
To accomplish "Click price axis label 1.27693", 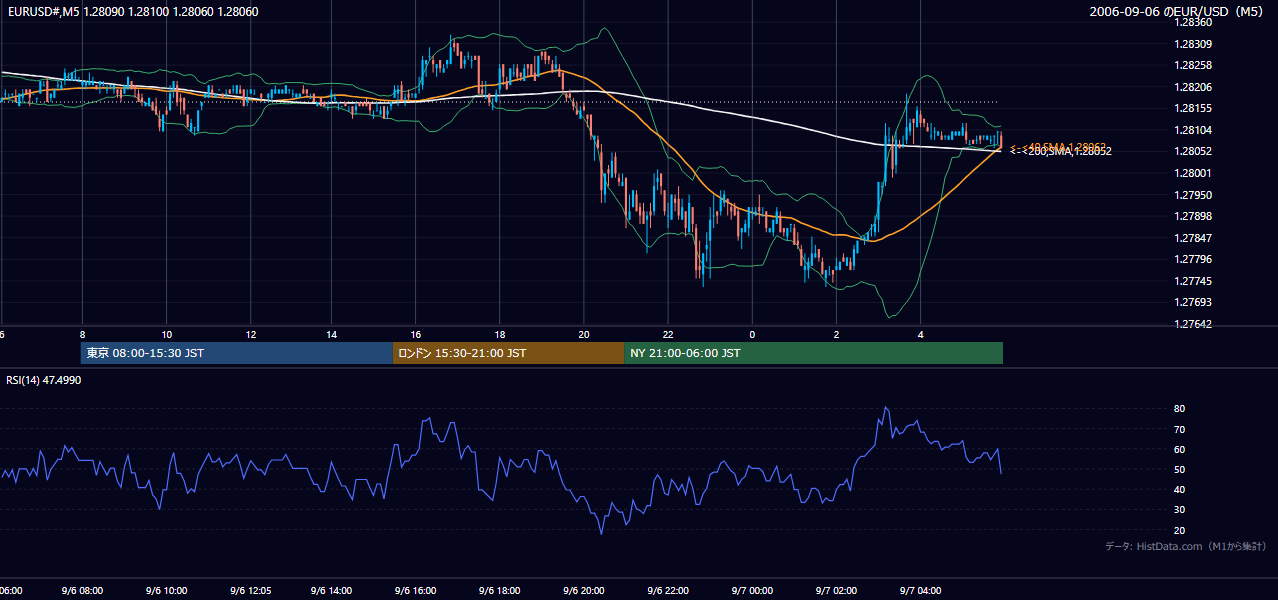I will click(1195, 302).
